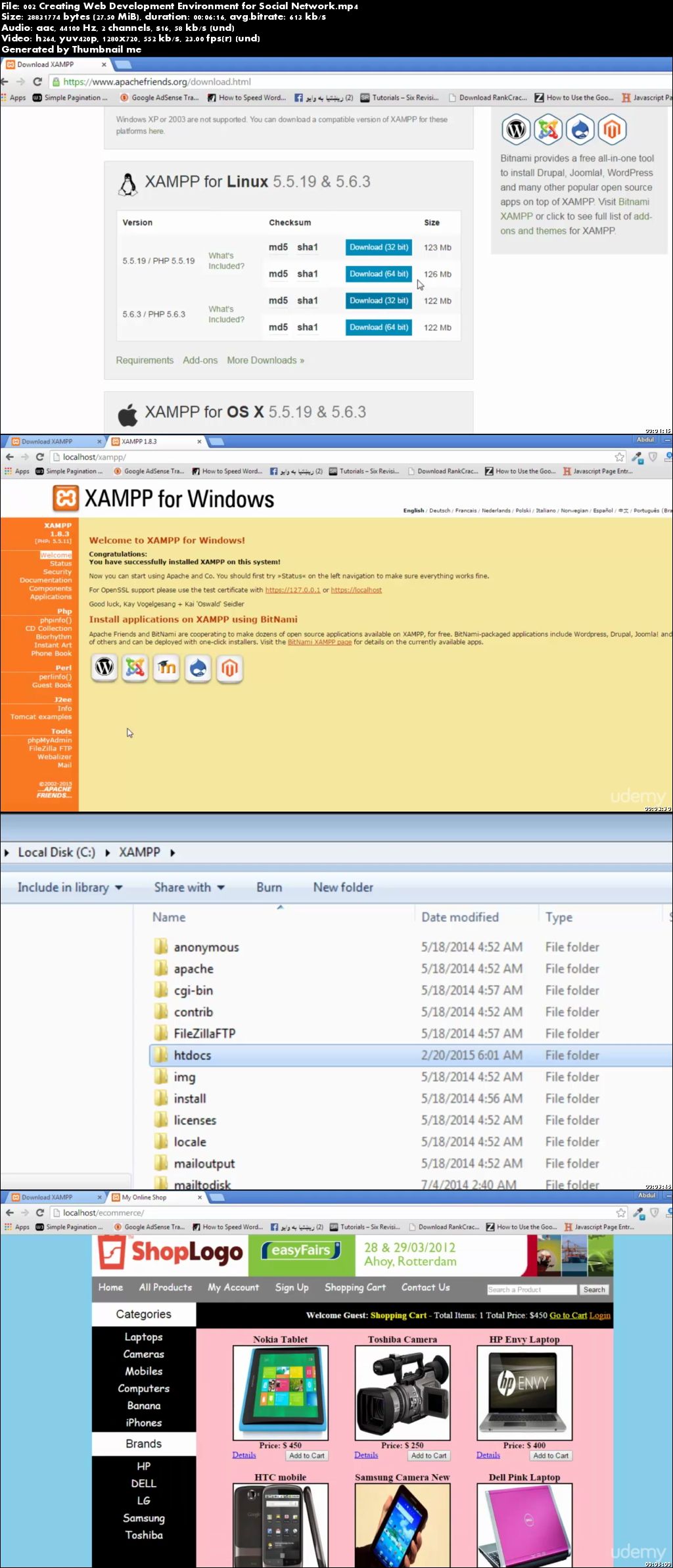This screenshot has height=1568, width=673.
Task: Open Home in the shop menu
Action: tap(110, 1287)
